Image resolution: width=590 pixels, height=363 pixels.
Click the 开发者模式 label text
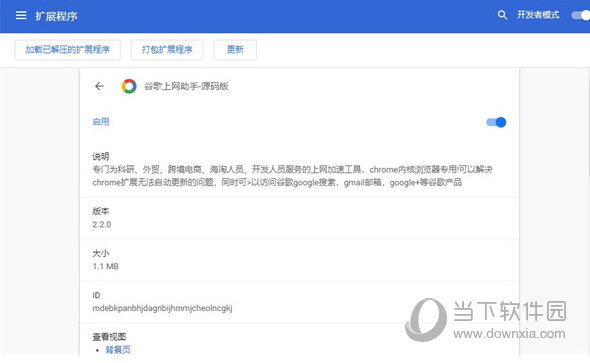(538, 15)
